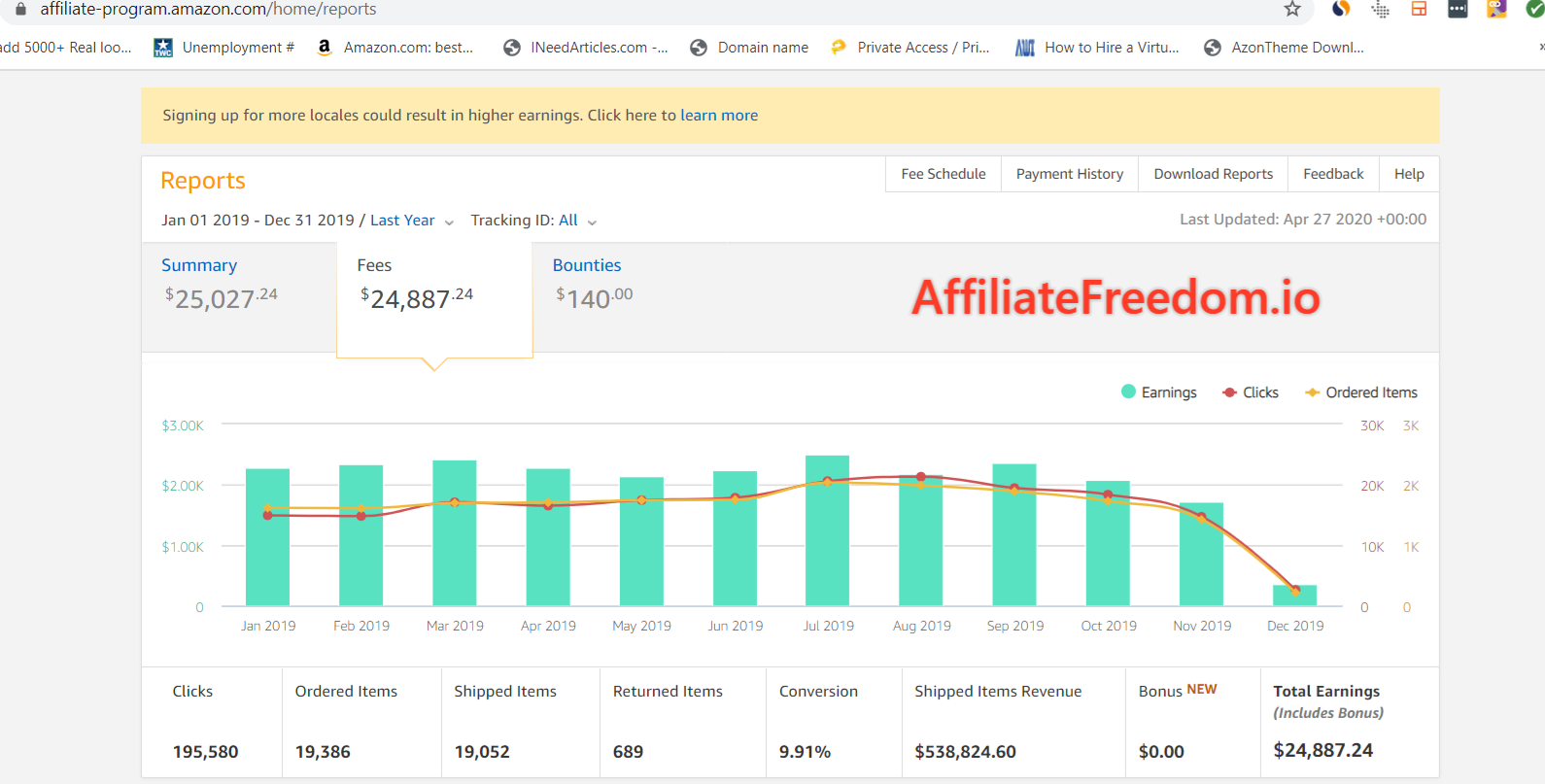Open the dotted arrow extension icon
The height and width of the screenshot is (784, 1545).
[x=1380, y=9]
